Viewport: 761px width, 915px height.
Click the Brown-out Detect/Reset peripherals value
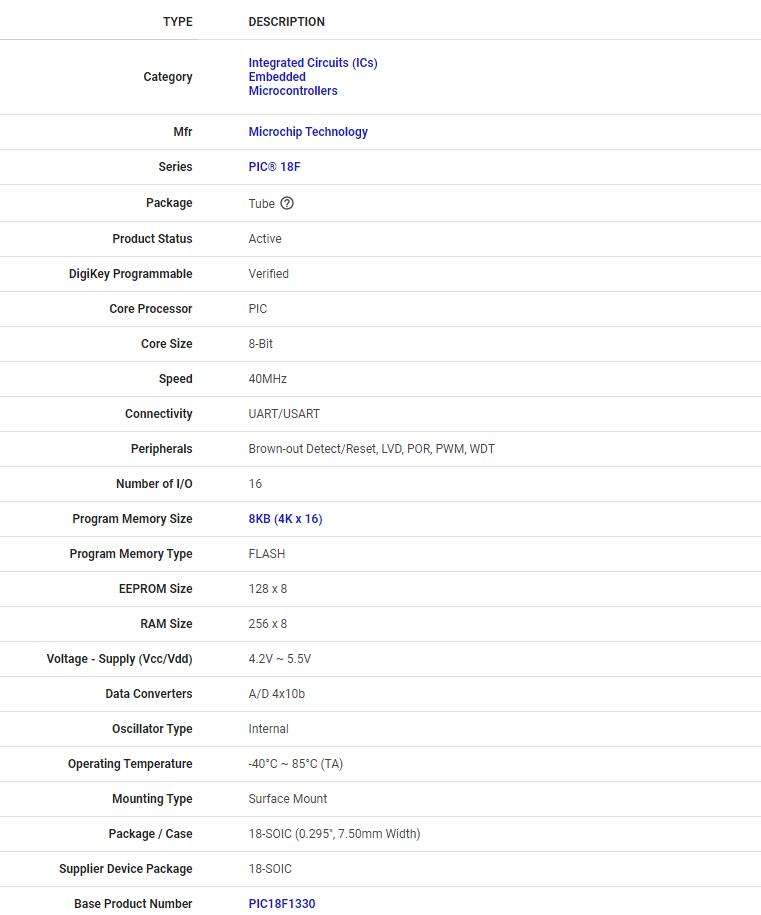pyautogui.click(x=371, y=449)
